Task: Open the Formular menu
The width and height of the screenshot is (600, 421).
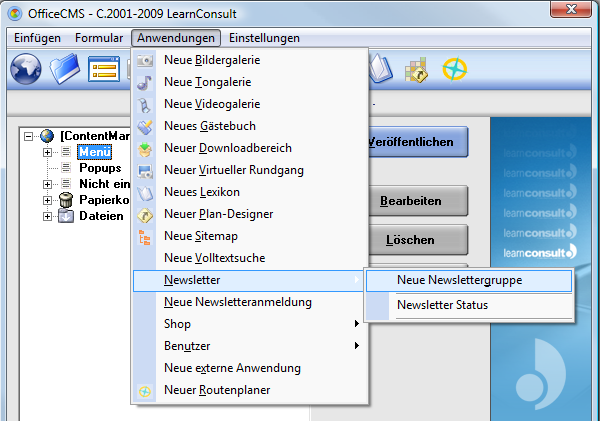Action: click(x=99, y=38)
